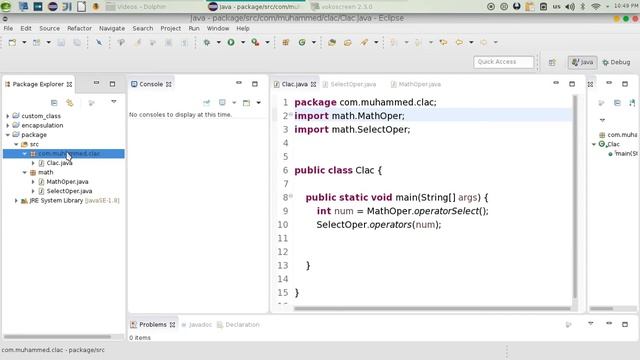Click the Last Edit Location arrow icon
640x360 pixels.
(443, 42)
